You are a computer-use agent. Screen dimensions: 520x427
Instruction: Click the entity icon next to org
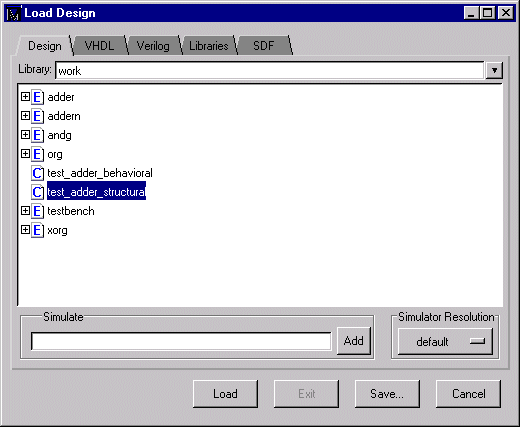[x=37, y=154]
